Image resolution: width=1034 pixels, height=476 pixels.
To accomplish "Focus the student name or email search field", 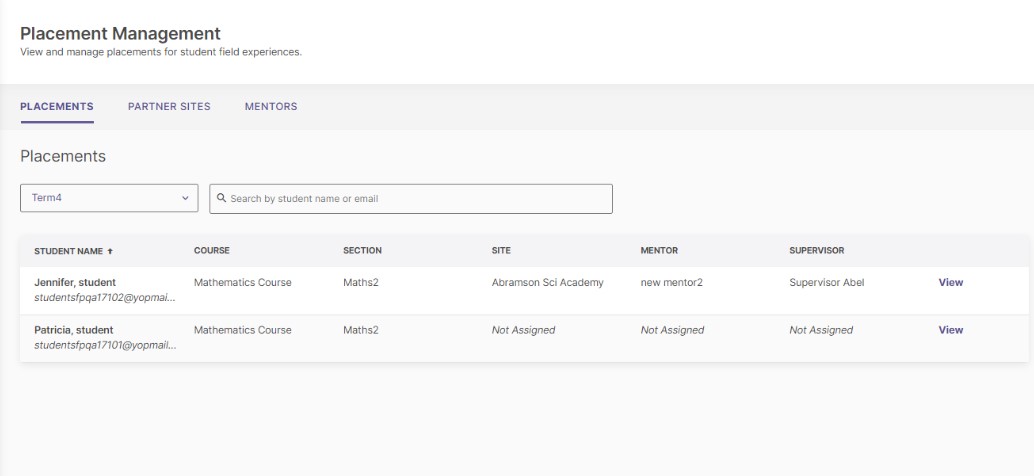I will click(415, 199).
